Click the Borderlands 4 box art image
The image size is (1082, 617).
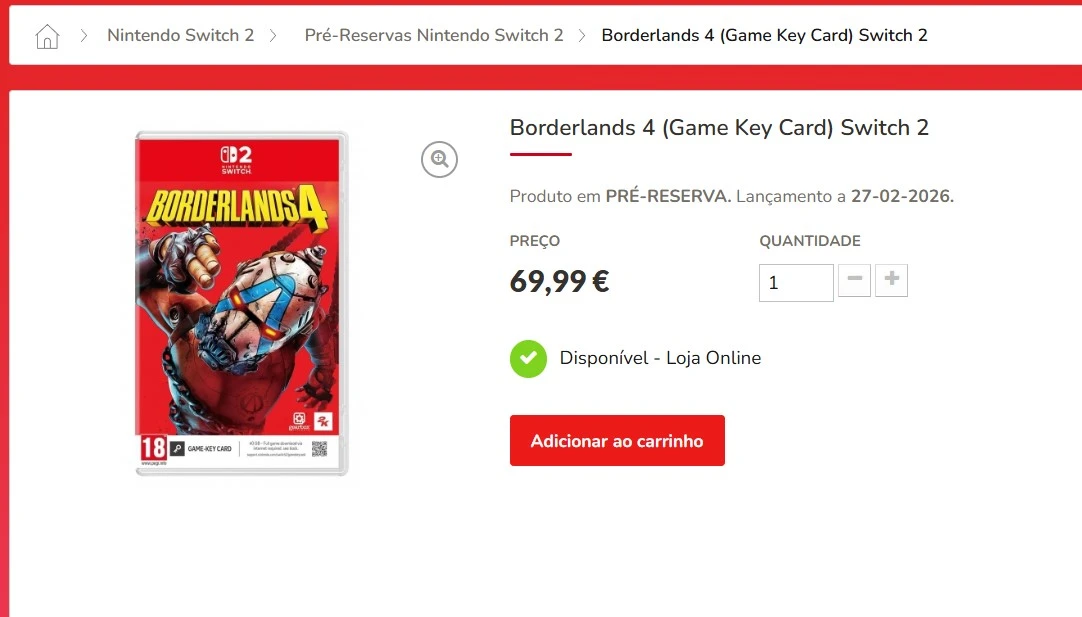pyautogui.click(x=240, y=300)
